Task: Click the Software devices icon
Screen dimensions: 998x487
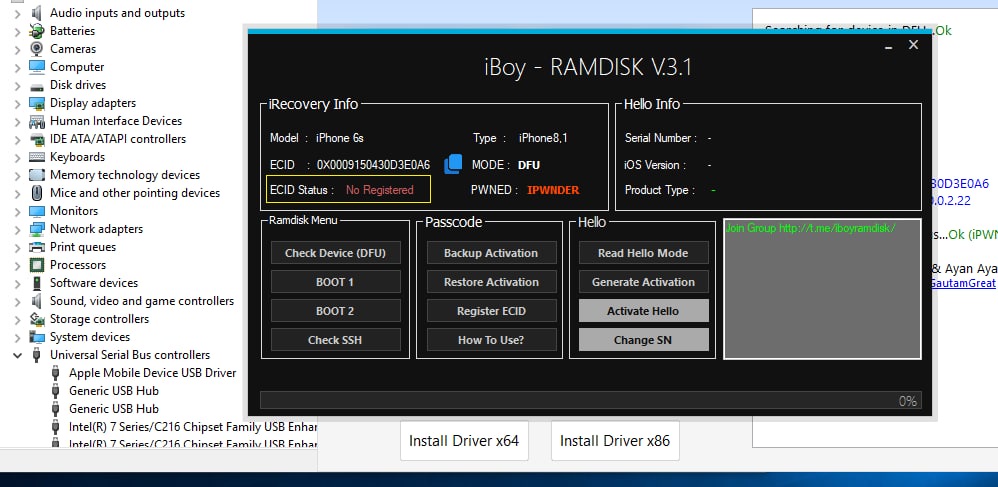Action: pos(37,283)
